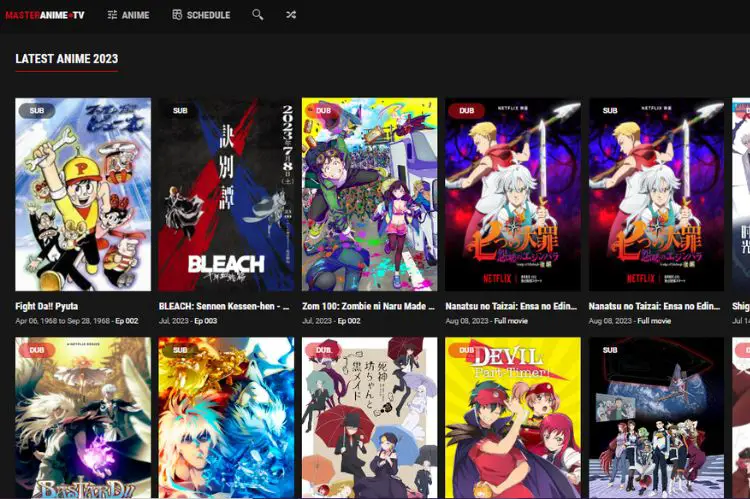This screenshot has height=499, width=750.
Task: Open the Zom 100 poster
Action: [370, 194]
